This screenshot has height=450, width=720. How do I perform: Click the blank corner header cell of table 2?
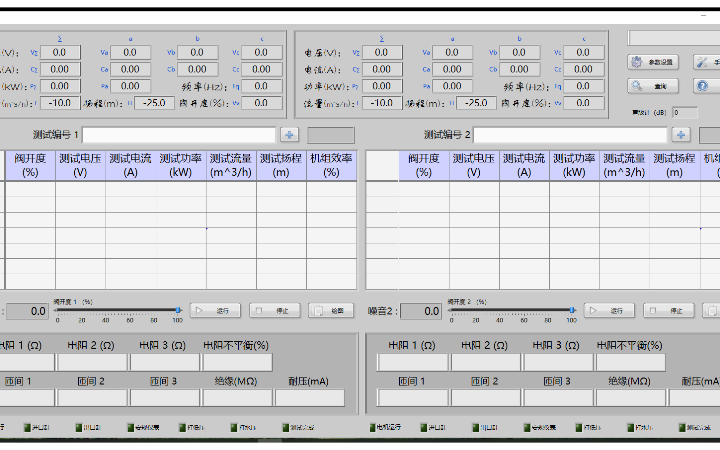point(382,166)
